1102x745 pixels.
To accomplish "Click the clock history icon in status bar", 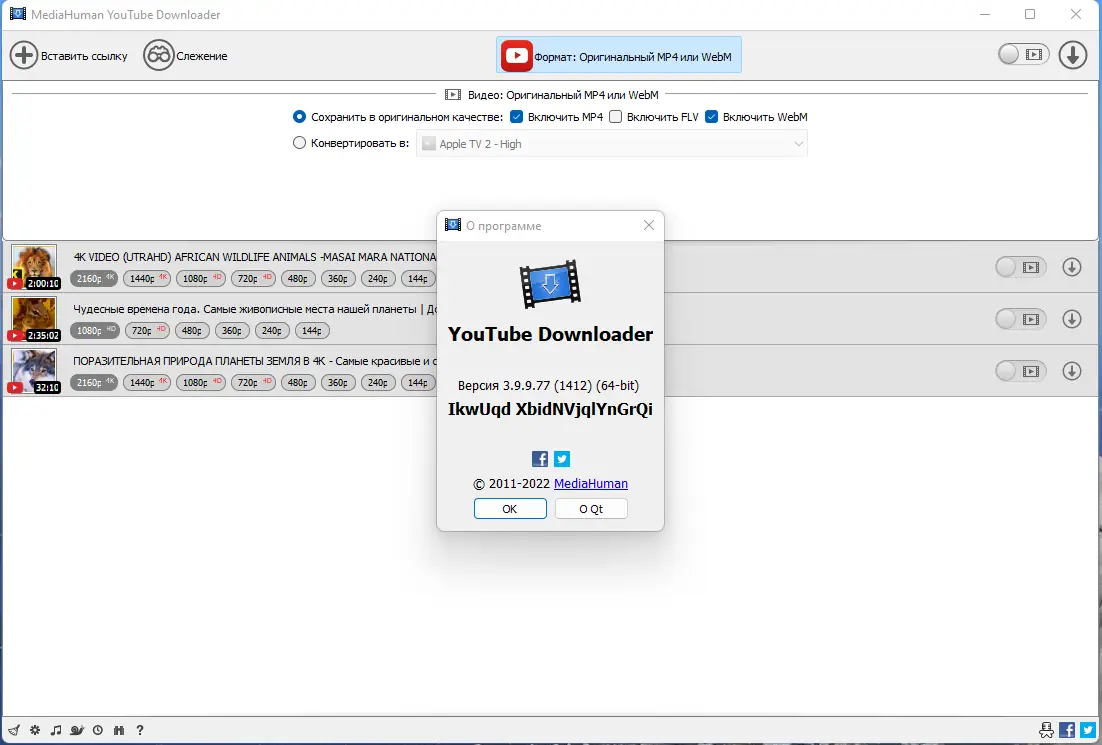I will (x=97, y=730).
